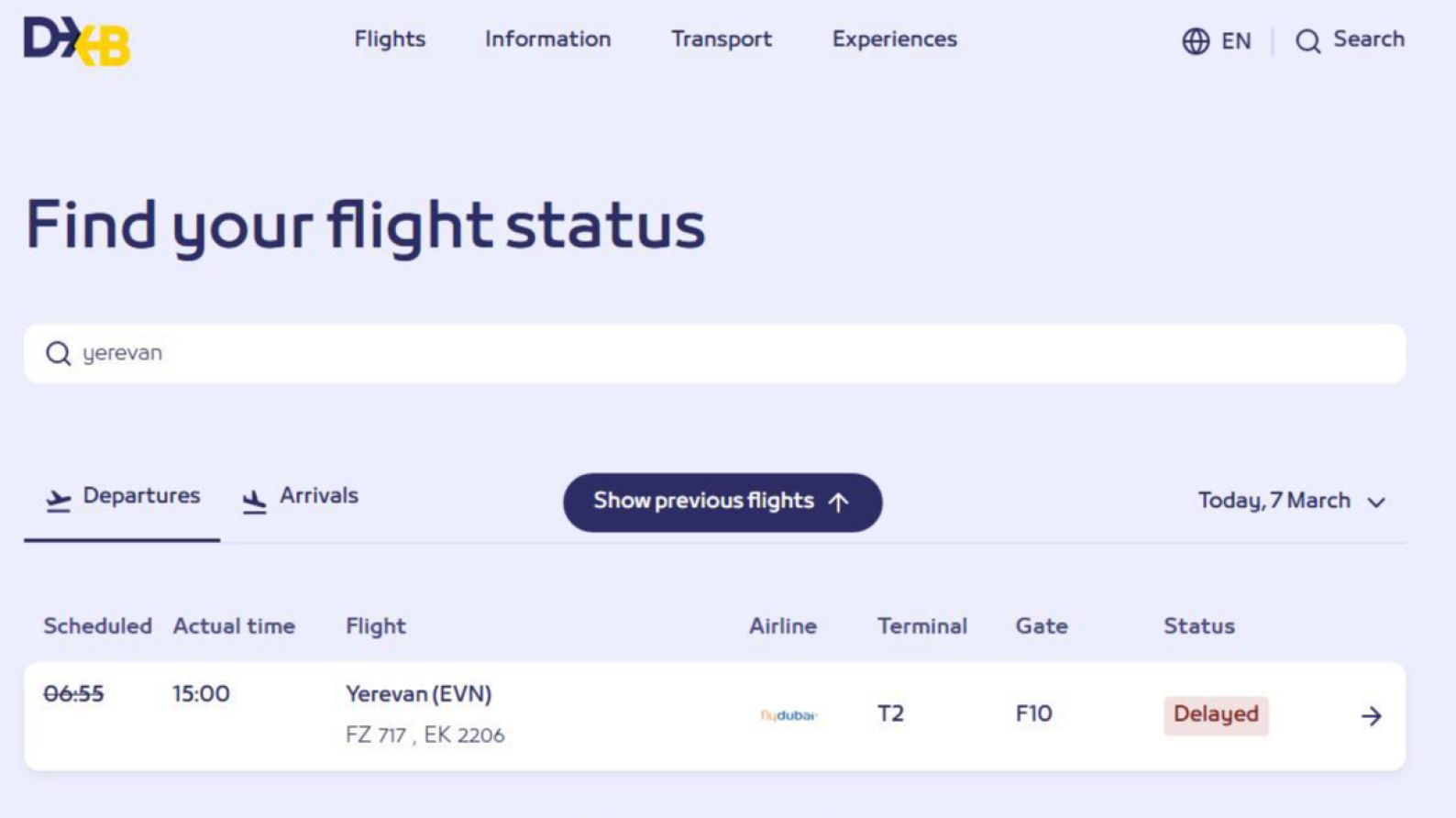
Task: Select the Departures tab
Action: (x=140, y=496)
